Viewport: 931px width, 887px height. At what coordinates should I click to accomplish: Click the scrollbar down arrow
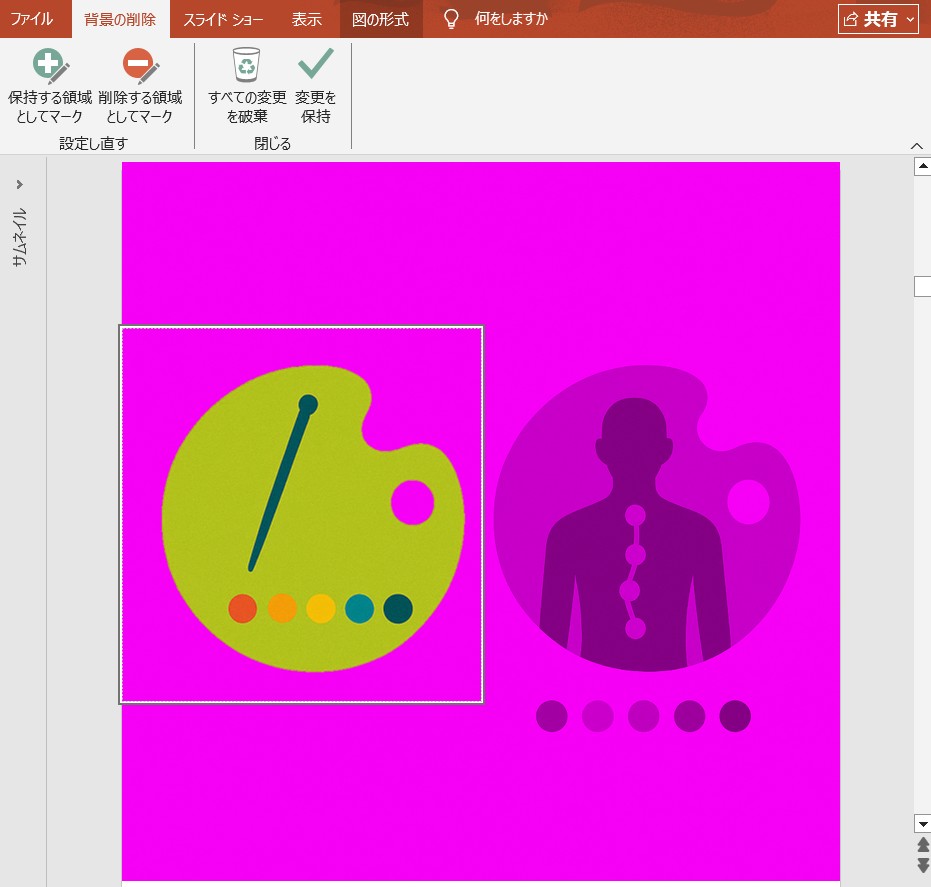922,823
